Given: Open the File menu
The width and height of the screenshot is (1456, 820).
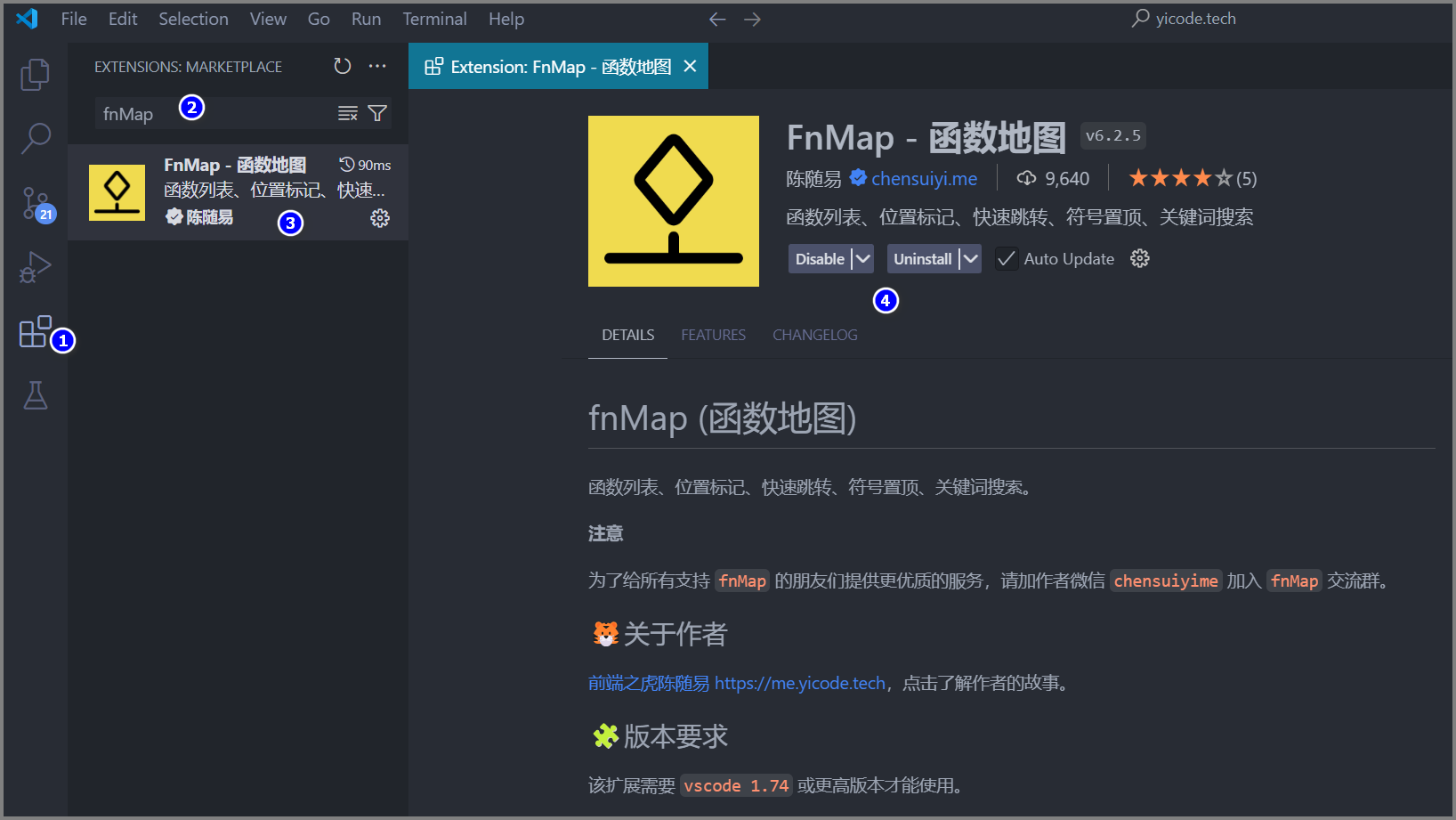Looking at the screenshot, I should click(74, 19).
